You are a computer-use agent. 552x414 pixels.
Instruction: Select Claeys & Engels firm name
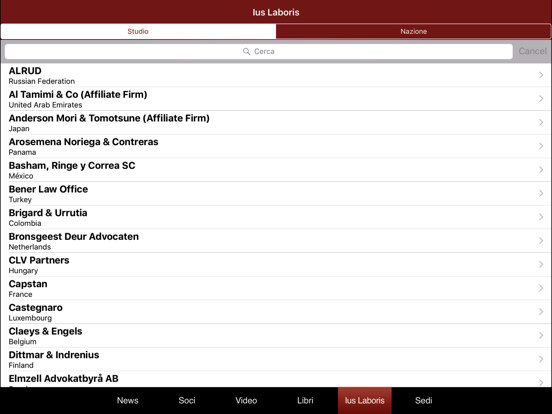(x=45, y=331)
